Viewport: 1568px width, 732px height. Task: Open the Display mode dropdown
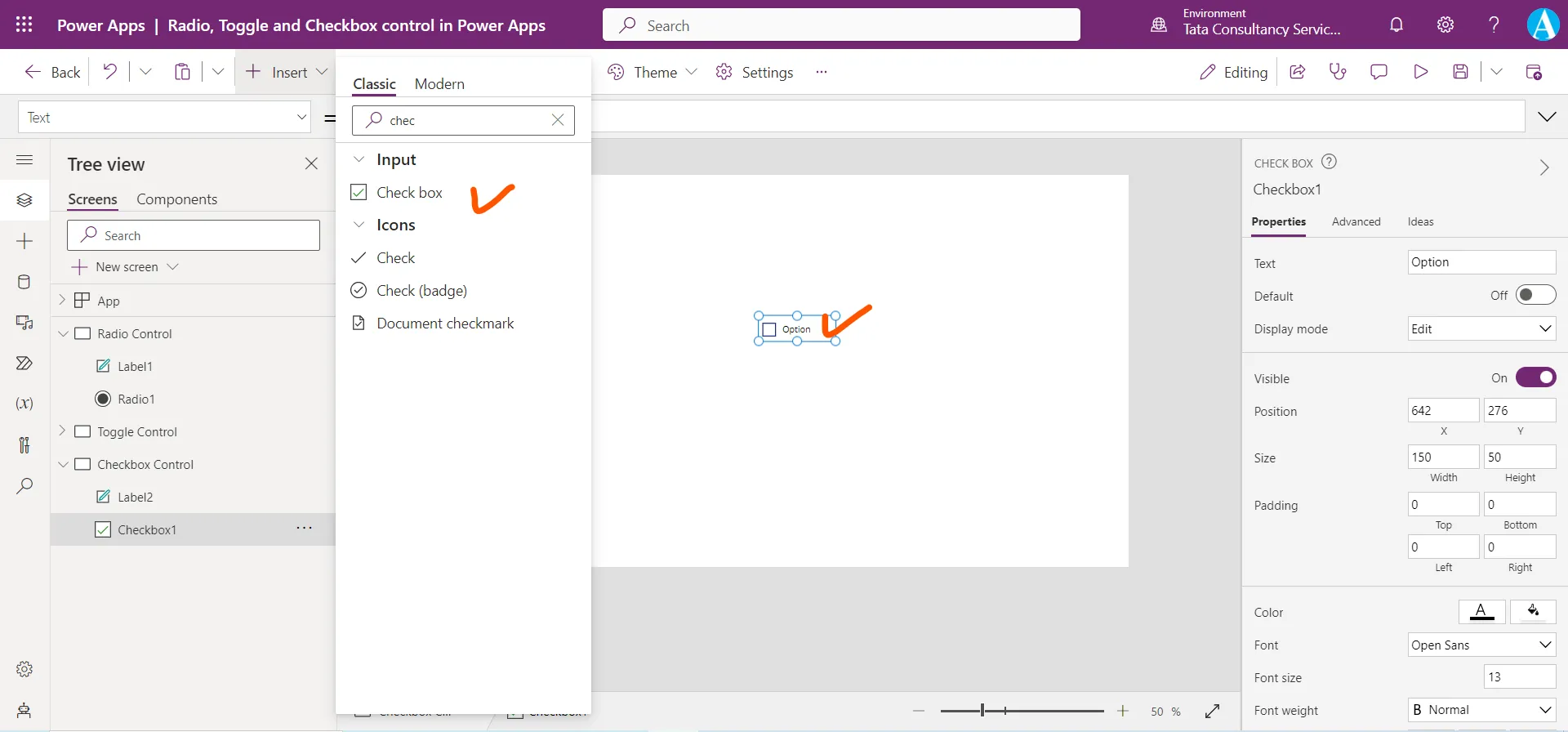(x=1481, y=328)
